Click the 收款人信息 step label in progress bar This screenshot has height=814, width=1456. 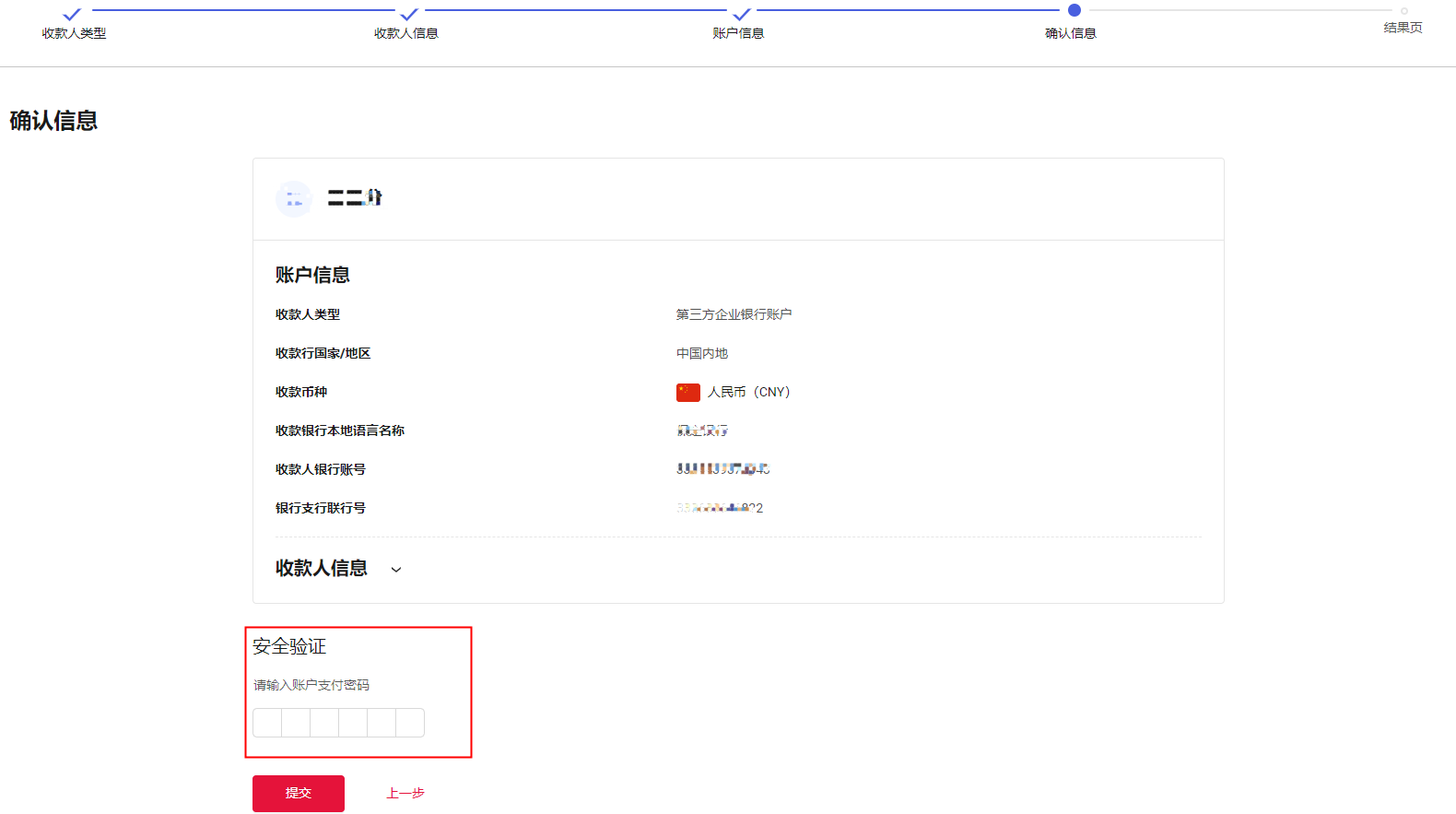pos(406,33)
